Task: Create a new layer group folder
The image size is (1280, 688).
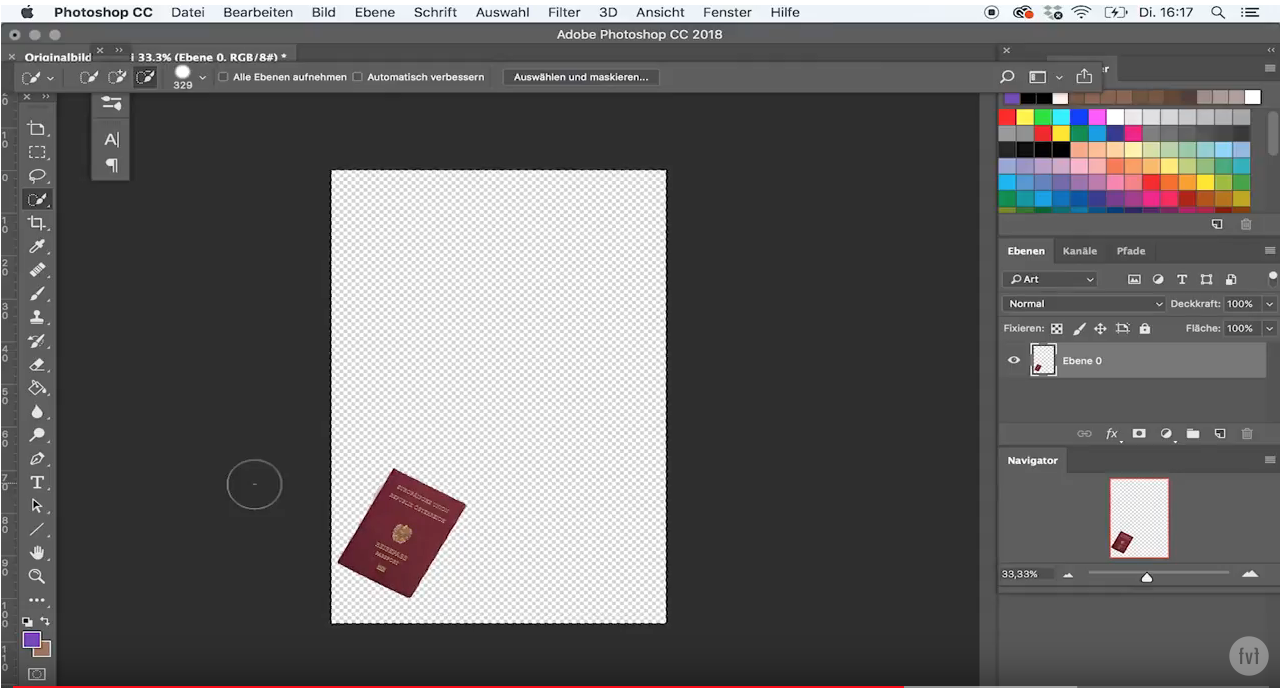Action: tap(1193, 434)
